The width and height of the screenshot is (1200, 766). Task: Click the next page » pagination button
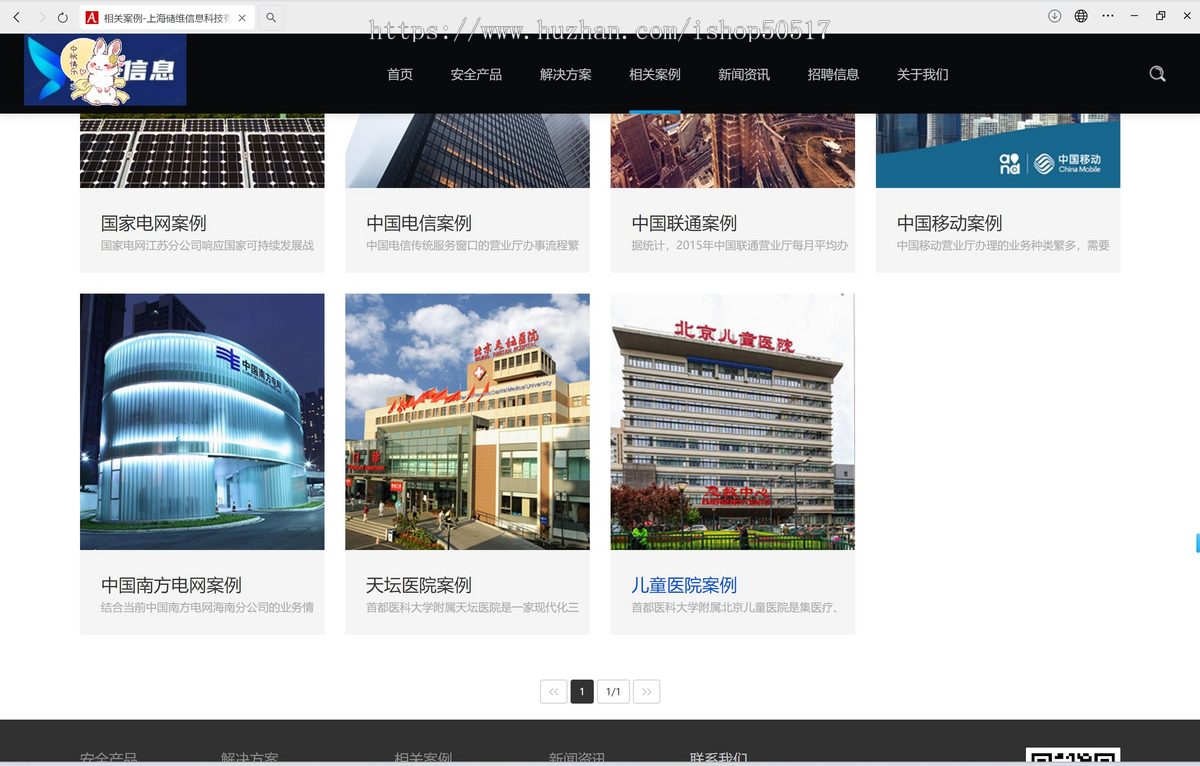coord(646,691)
